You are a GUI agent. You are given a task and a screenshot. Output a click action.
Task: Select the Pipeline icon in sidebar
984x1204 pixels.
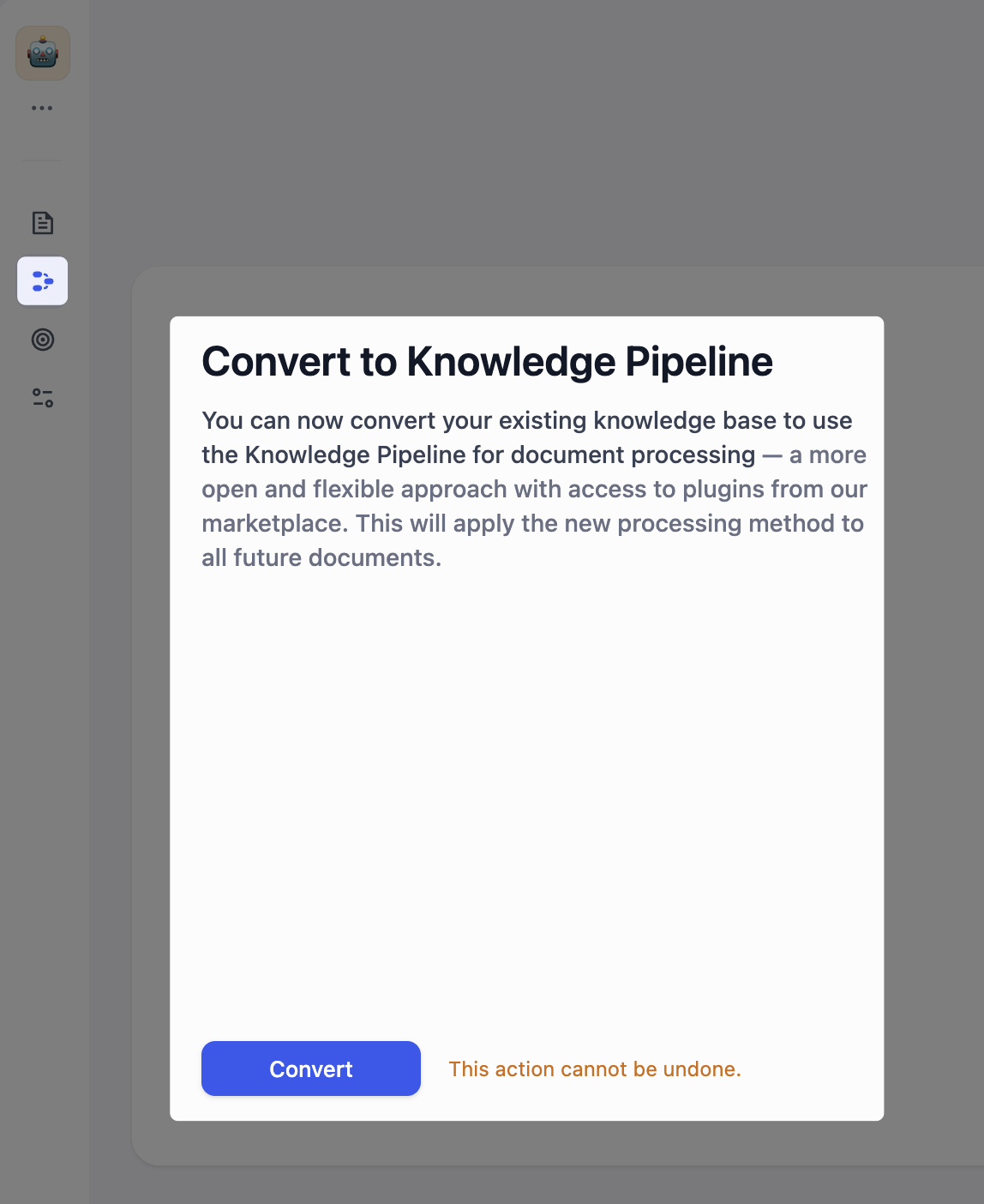(x=43, y=281)
